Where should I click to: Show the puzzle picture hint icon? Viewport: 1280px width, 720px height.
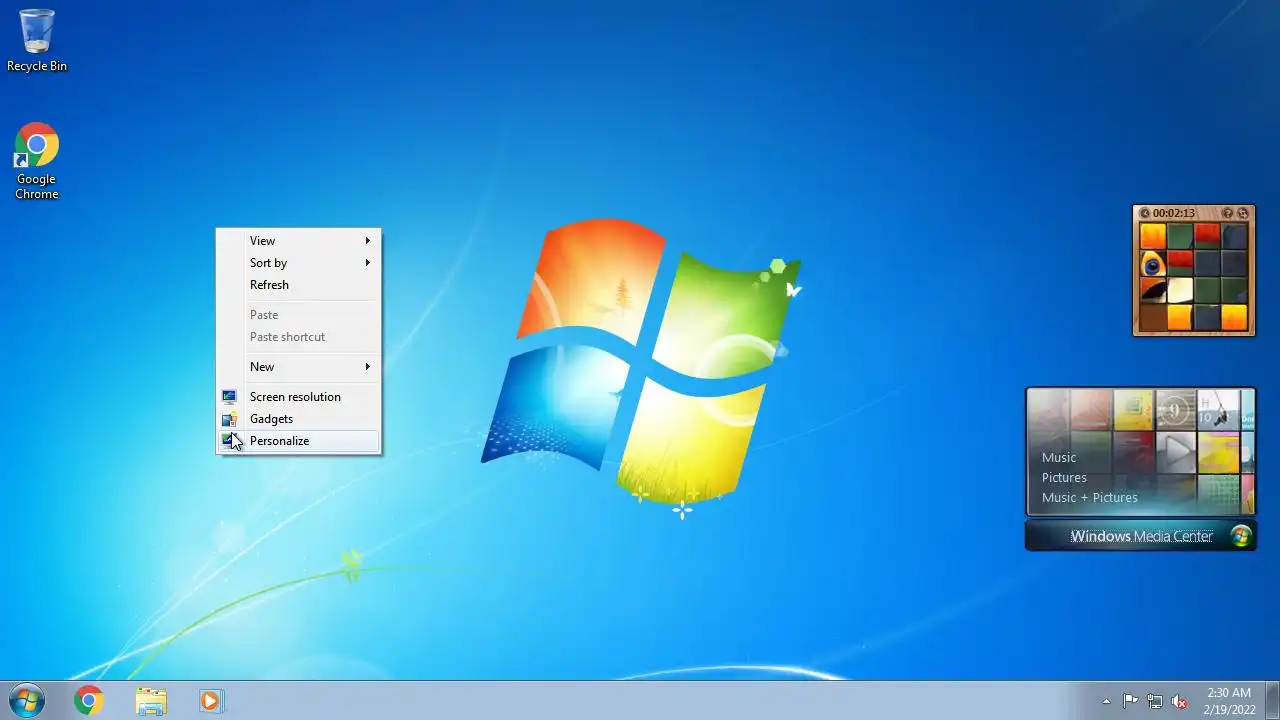[x=1228, y=213]
